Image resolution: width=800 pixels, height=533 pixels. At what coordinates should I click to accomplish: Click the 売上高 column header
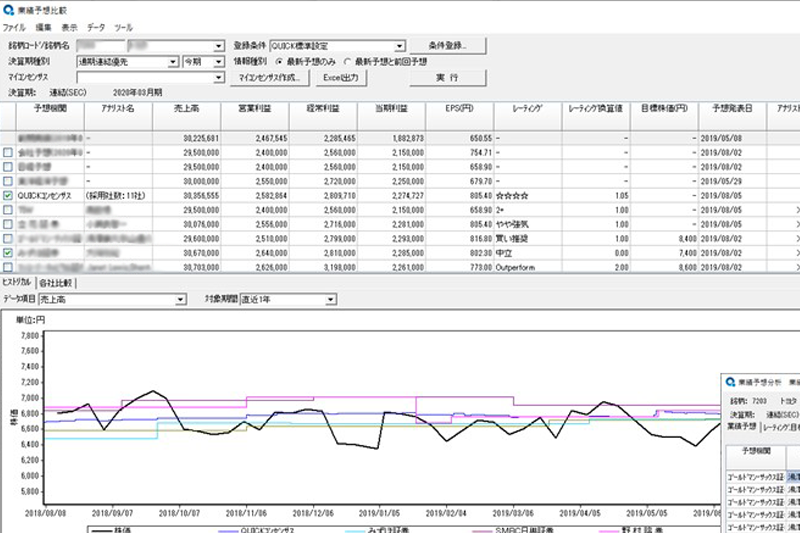coord(186,116)
